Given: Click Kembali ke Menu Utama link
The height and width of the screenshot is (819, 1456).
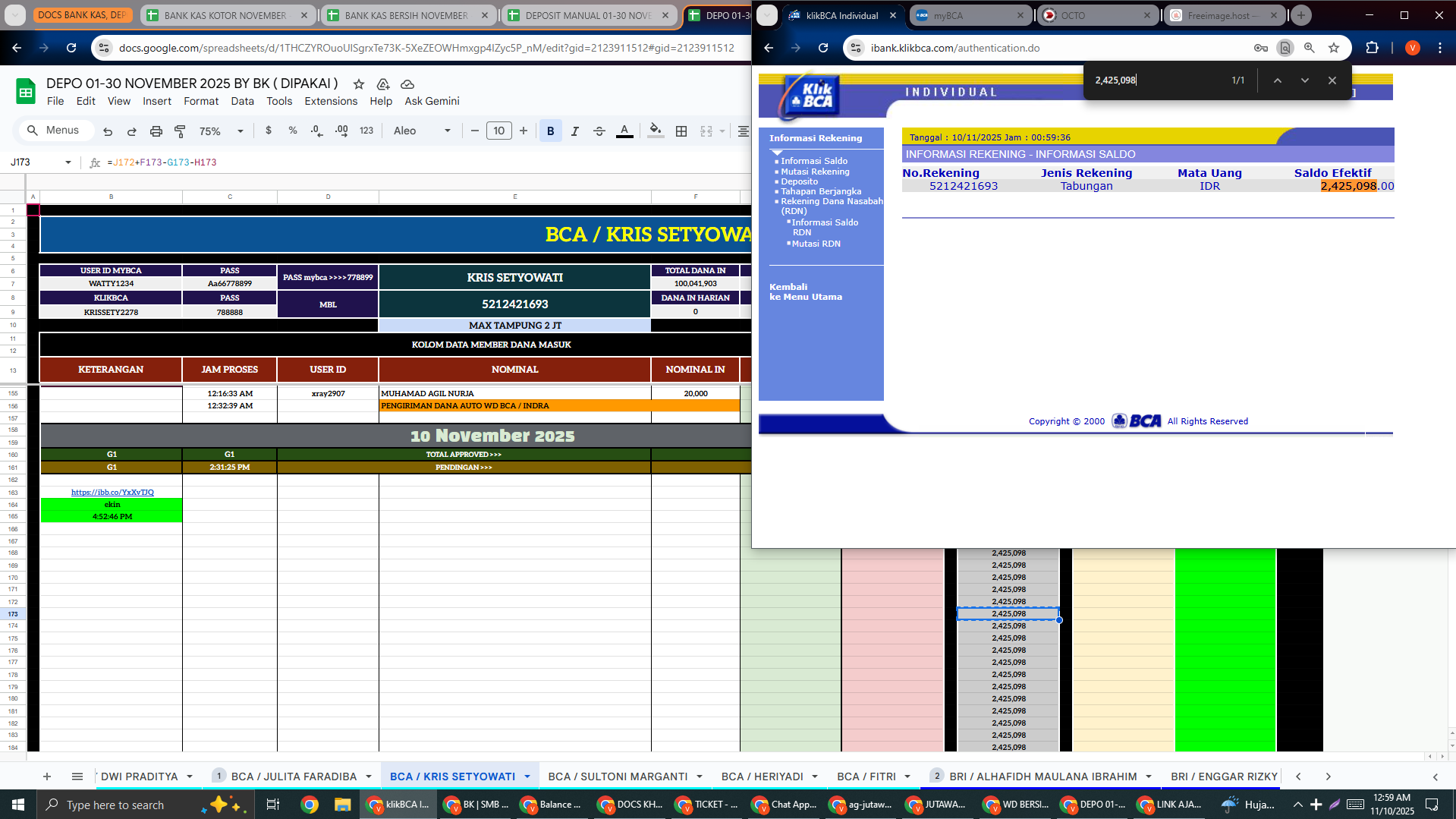Looking at the screenshot, I should pos(806,292).
